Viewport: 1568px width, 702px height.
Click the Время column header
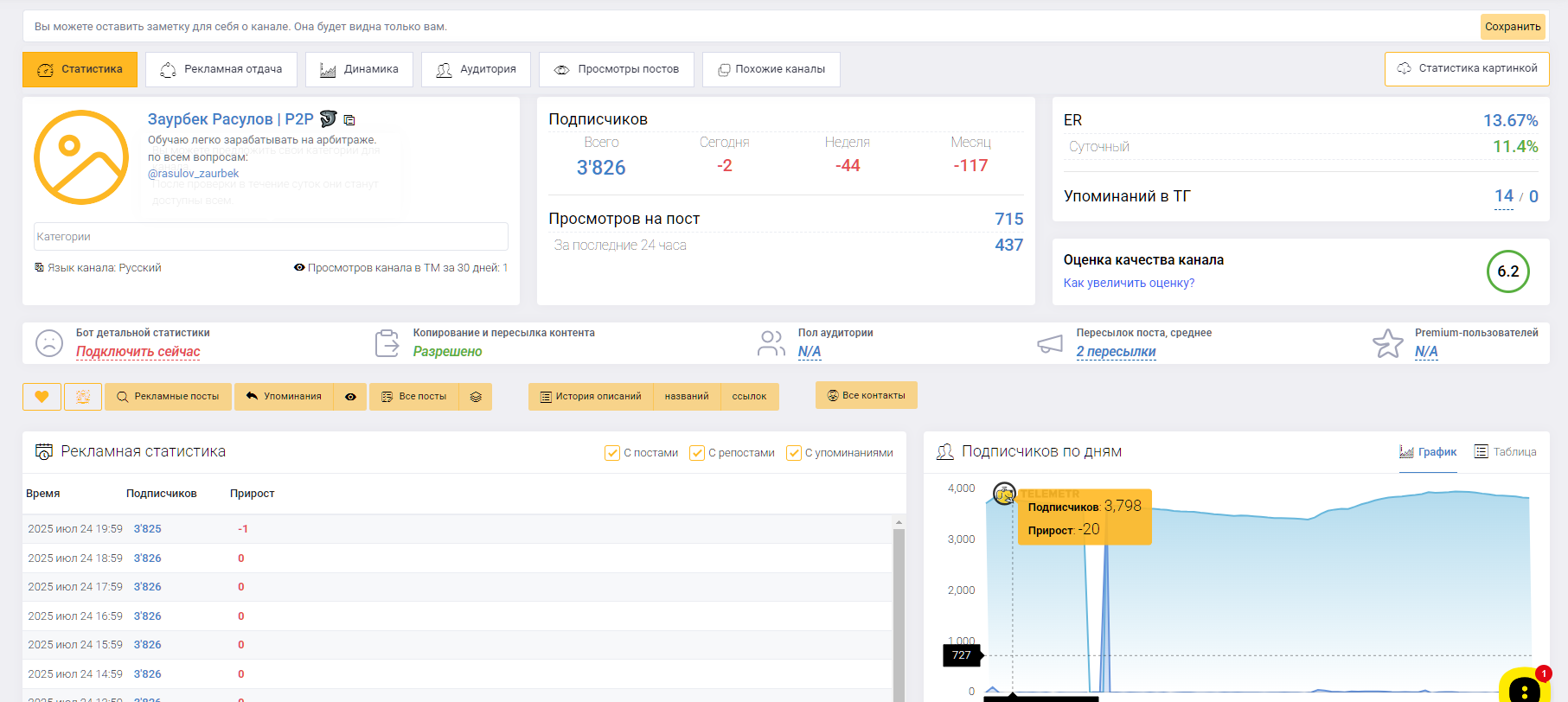pos(43,494)
